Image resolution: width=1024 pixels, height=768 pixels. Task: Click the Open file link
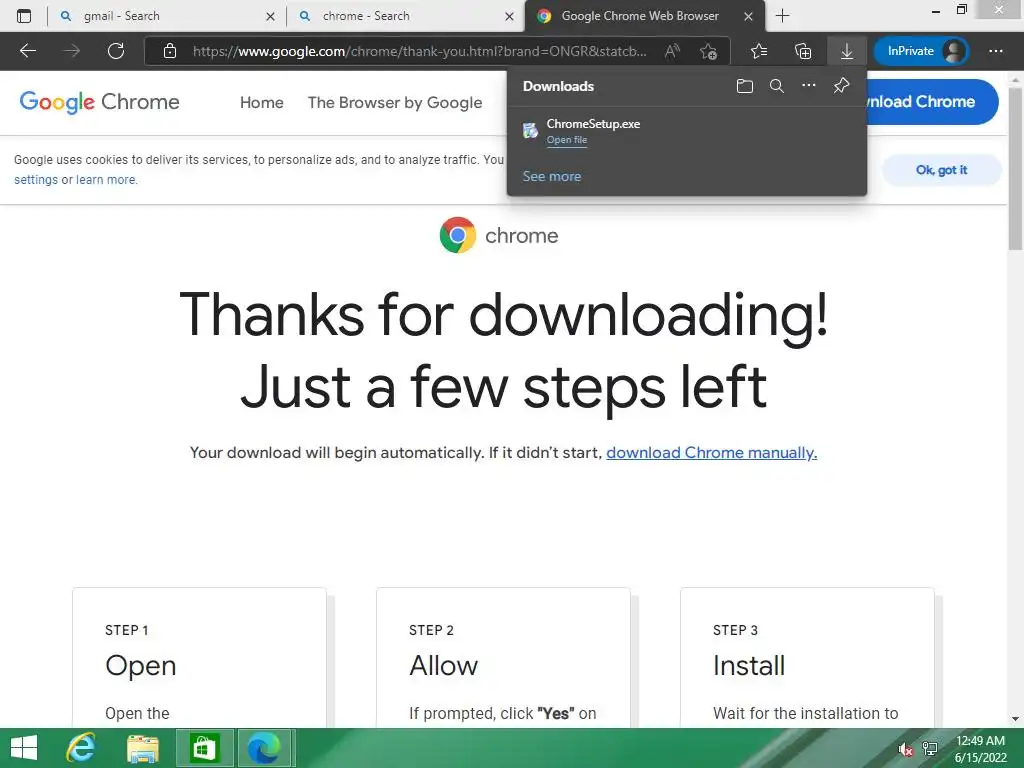click(x=567, y=140)
